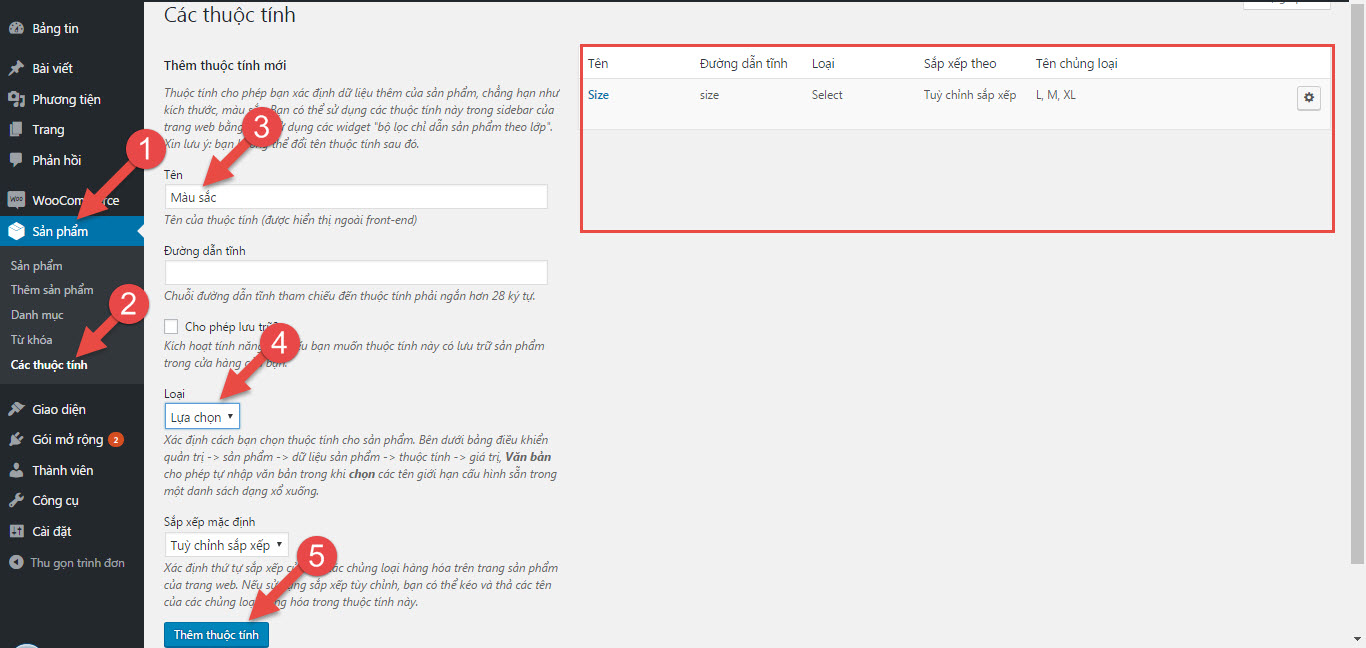Click the Phương tiện media icon
Viewport: 1366px width, 648px height.
(x=16, y=99)
